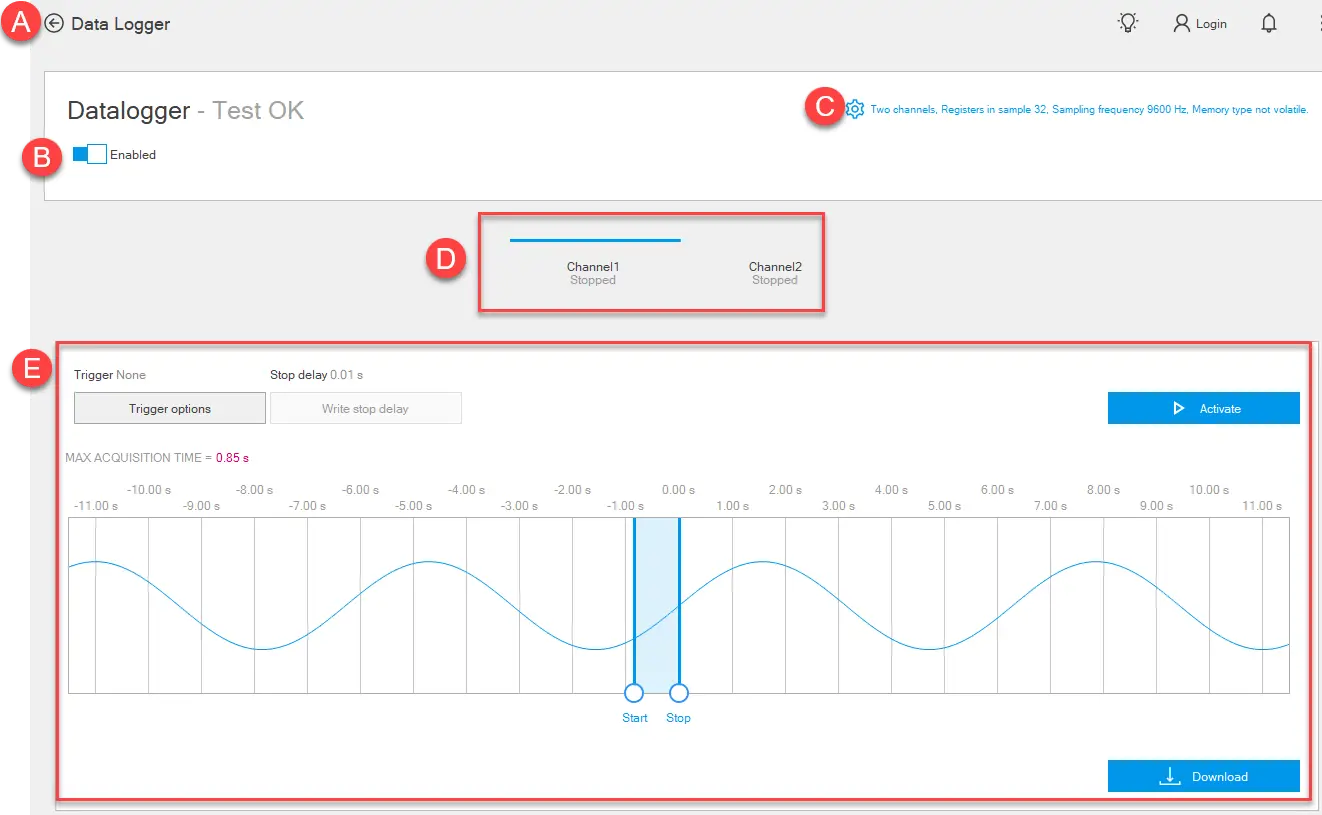Click the Data Logger header title
This screenshot has width=1322, height=815.
(120, 24)
